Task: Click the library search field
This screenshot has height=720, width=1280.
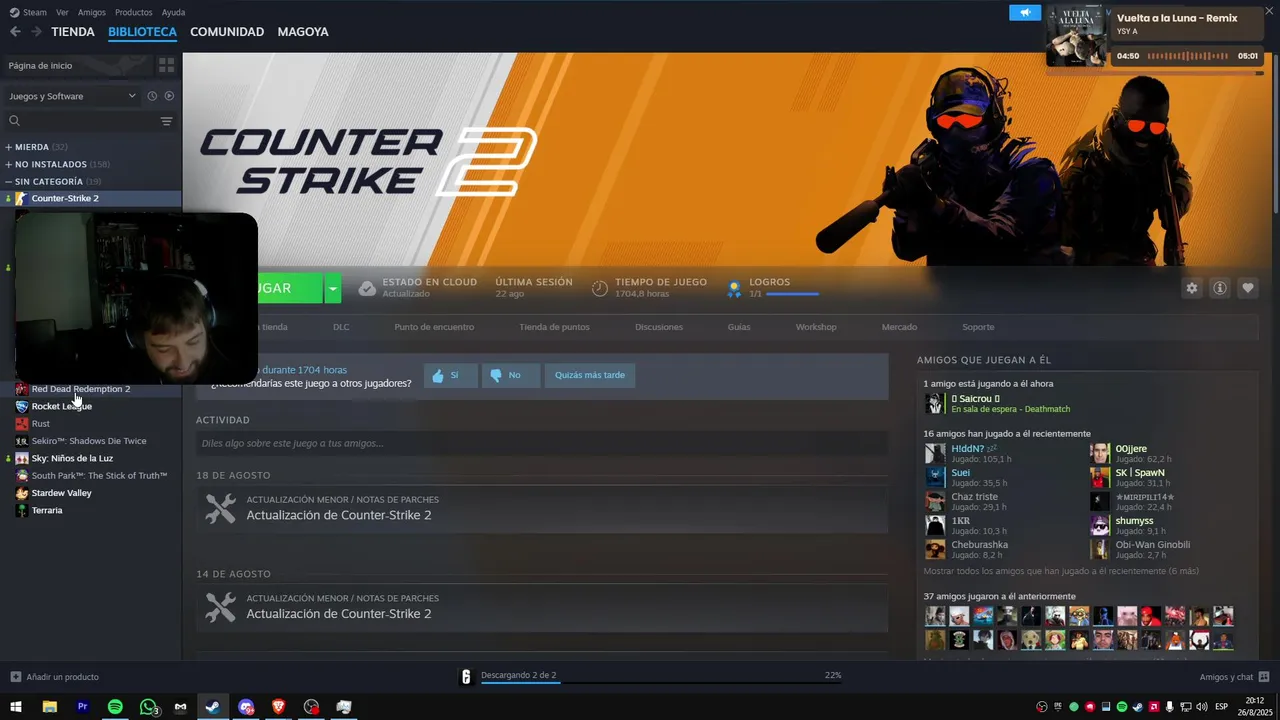Action: coord(80,121)
